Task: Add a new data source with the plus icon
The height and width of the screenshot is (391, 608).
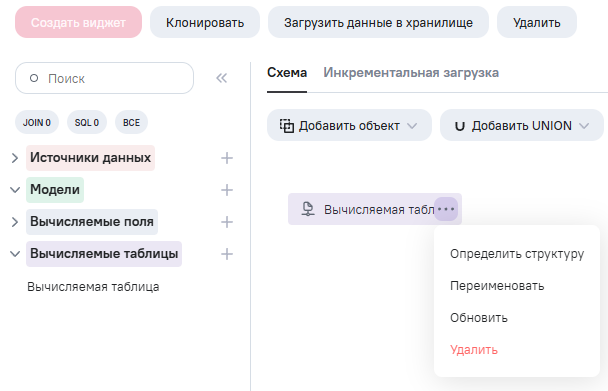Action: click(227, 158)
